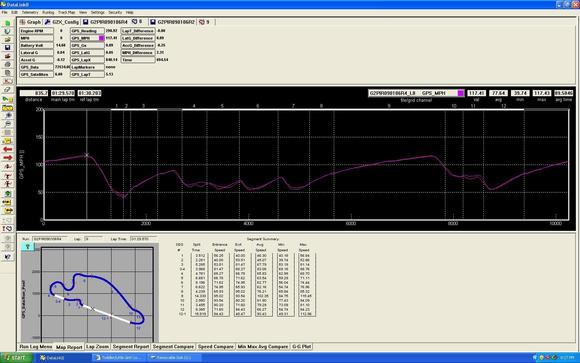Select the Engine RPM channel button
580x363 pixels.
(36, 31)
